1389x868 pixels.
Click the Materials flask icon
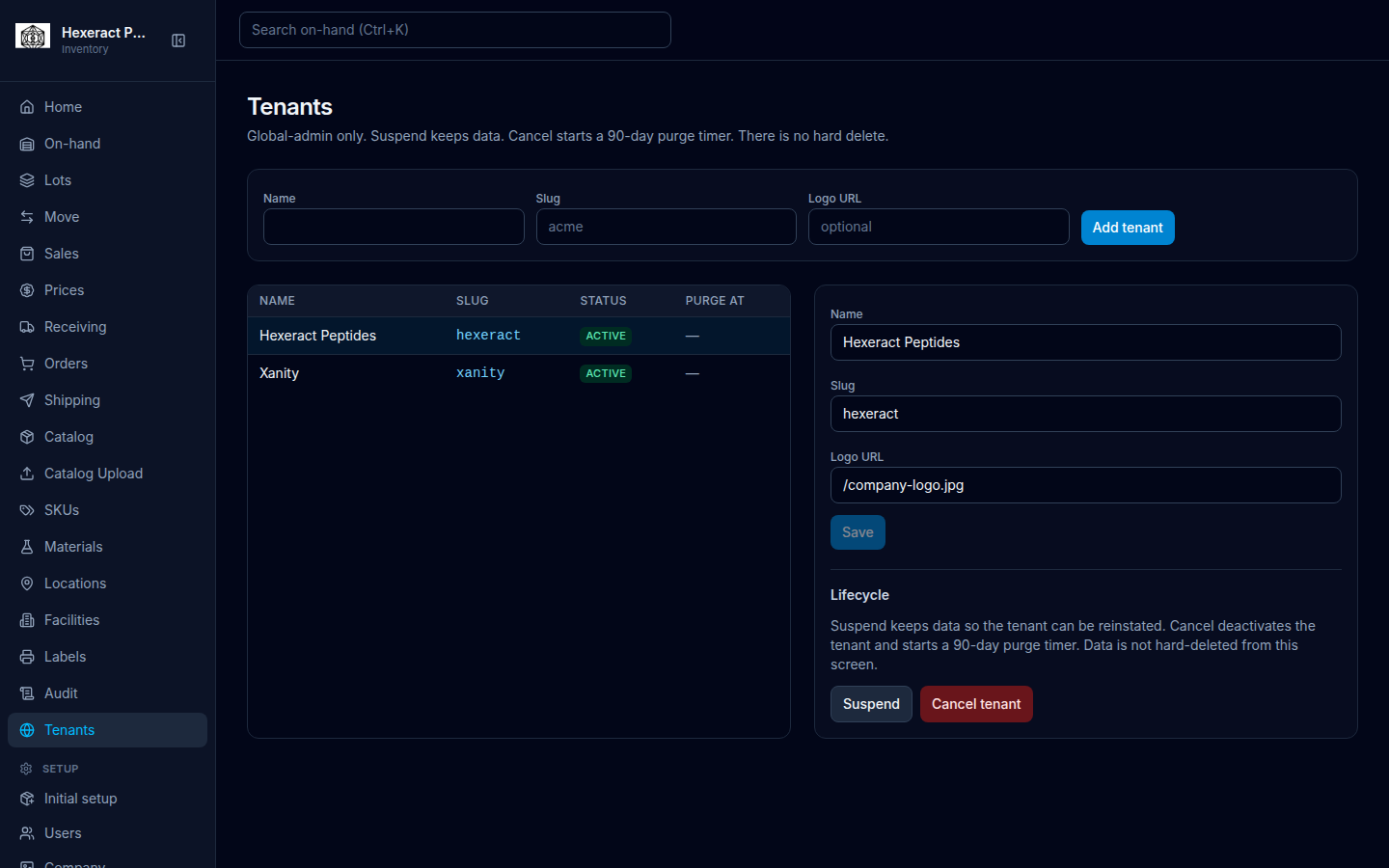click(27, 547)
